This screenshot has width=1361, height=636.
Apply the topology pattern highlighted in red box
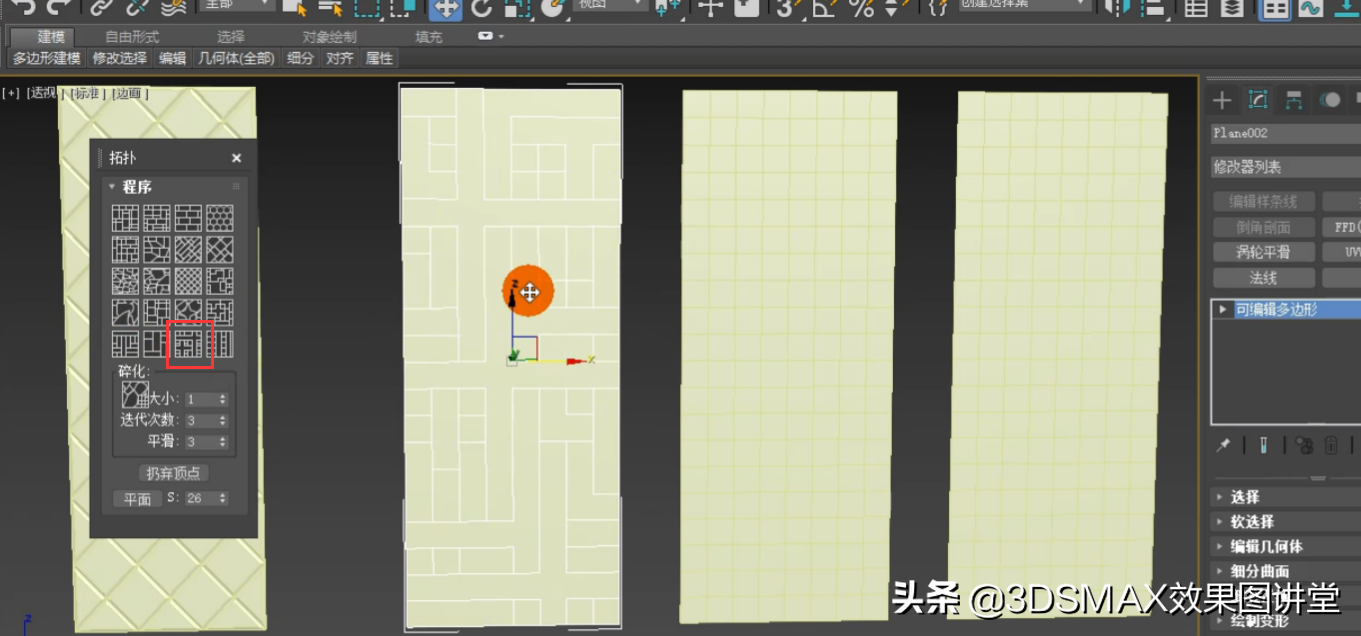pyautogui.click(x=189, y=344)
